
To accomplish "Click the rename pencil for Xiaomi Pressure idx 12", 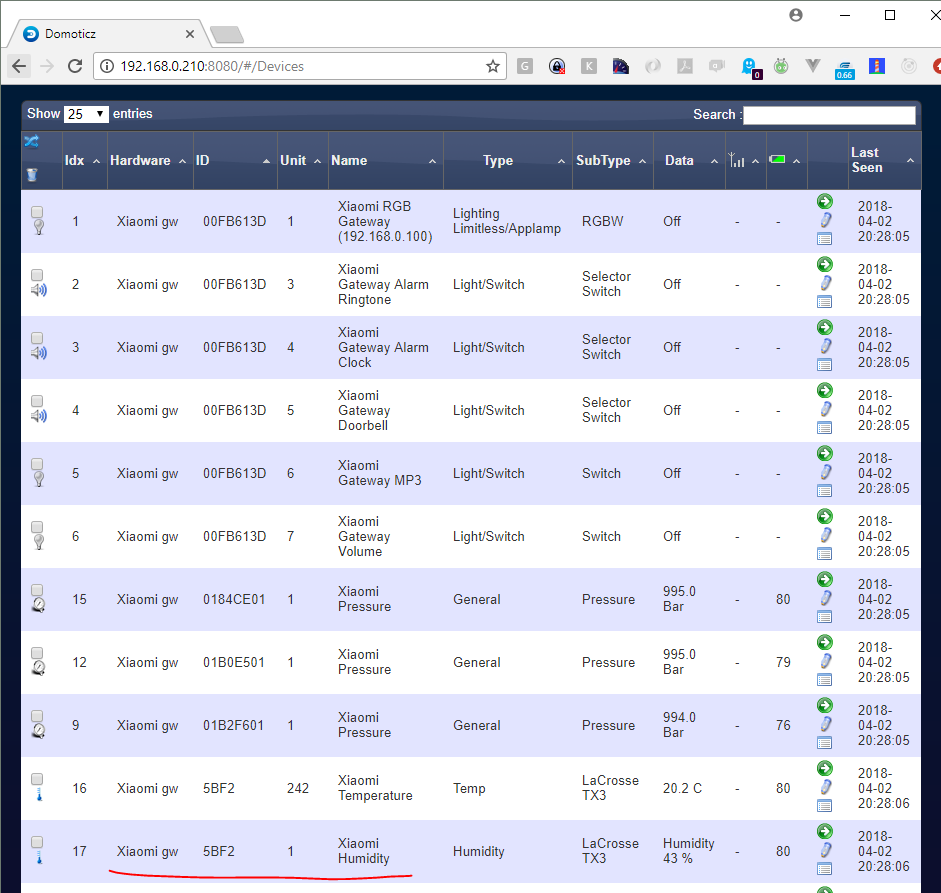I will 826,661.
